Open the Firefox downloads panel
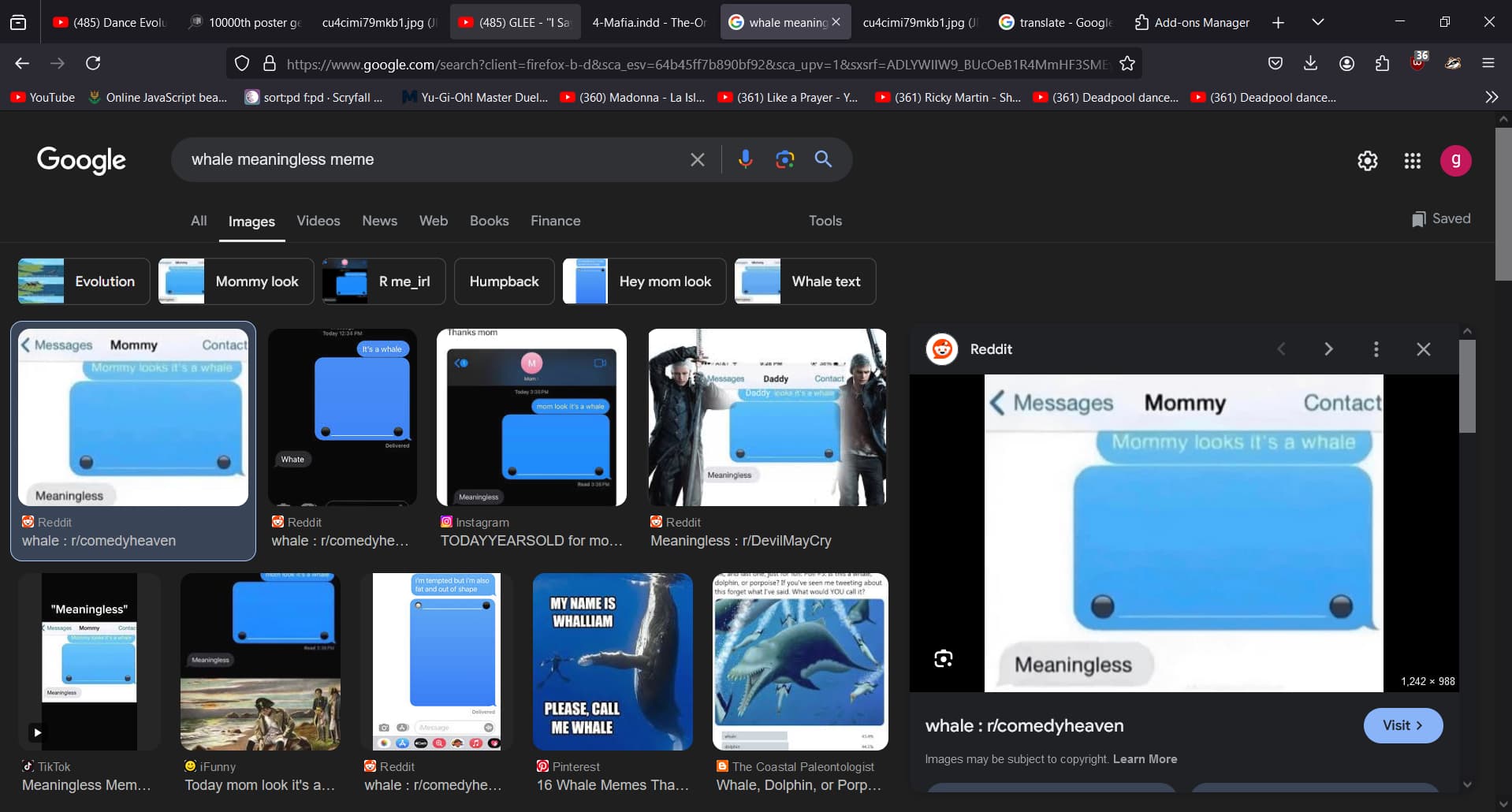Image resolution: width=1512 pixels, height=812 pixels. pos(1310,63)
